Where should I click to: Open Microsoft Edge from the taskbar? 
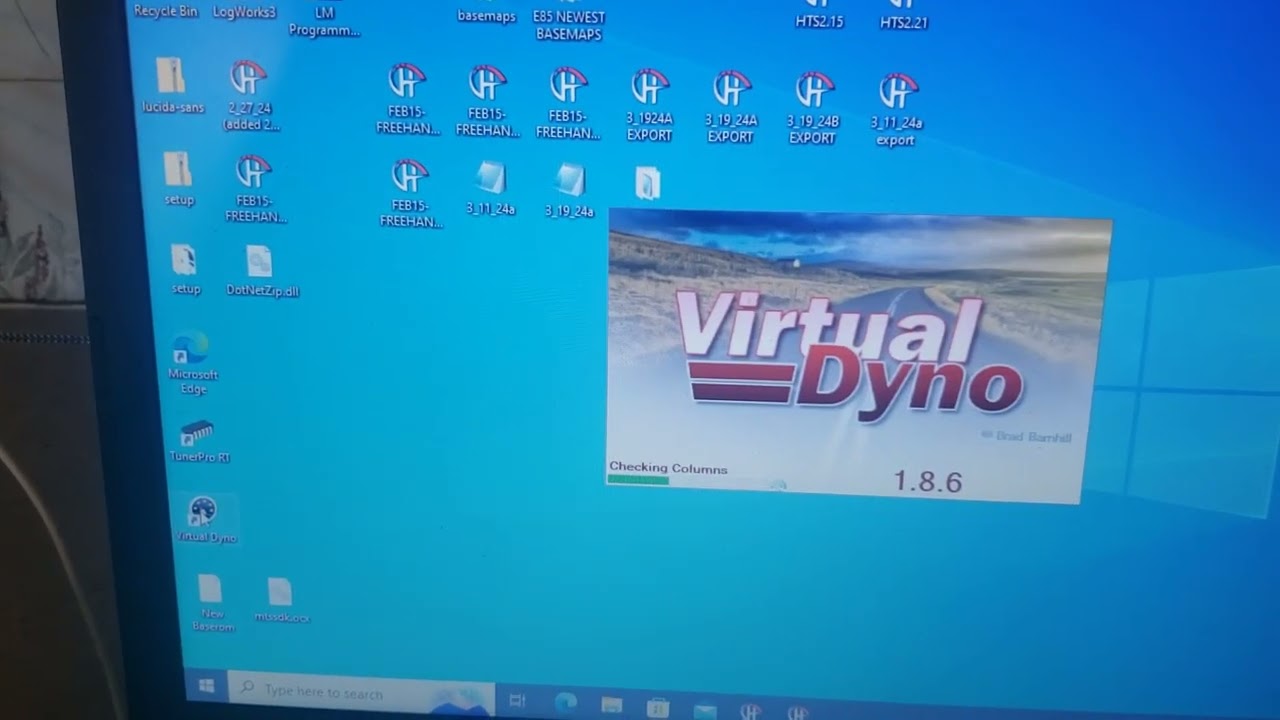pos(565,703)
